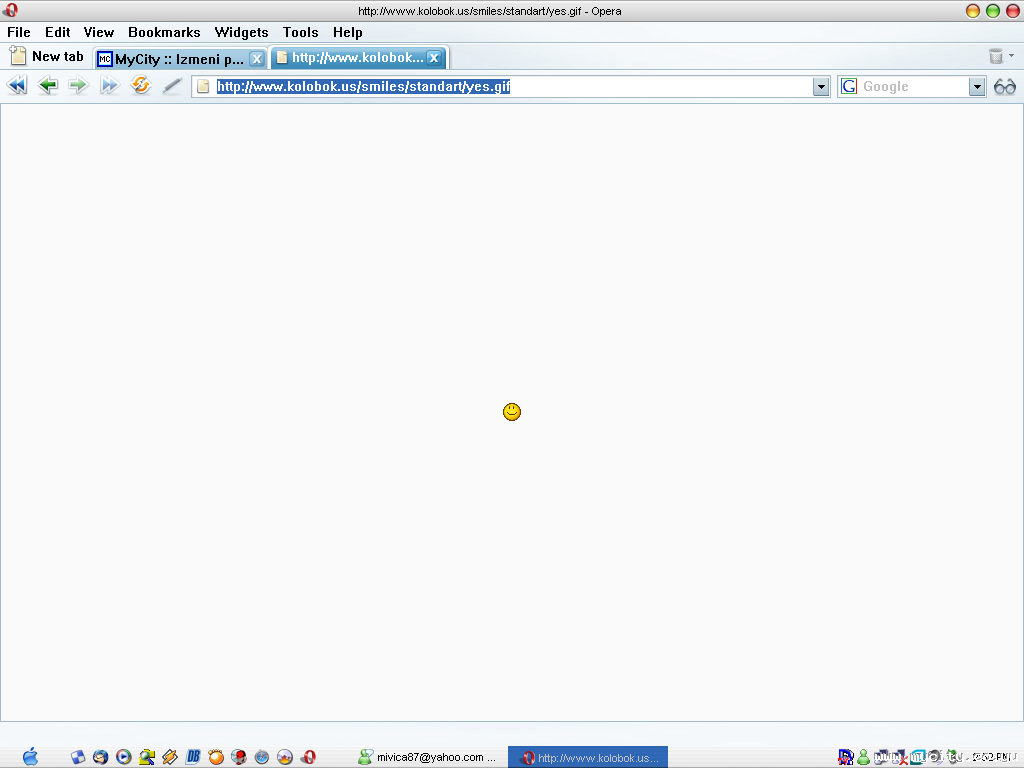The image size is (1024, 768).
Task: Click the Google G search engine icon
Action: (x=849, y=86)
